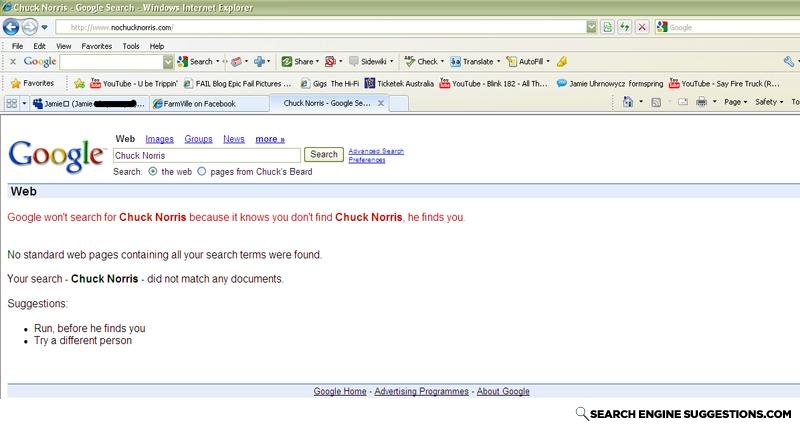Refresh the page with the green arrows icon
The image size is (800, 425).
tap(624, 27)
